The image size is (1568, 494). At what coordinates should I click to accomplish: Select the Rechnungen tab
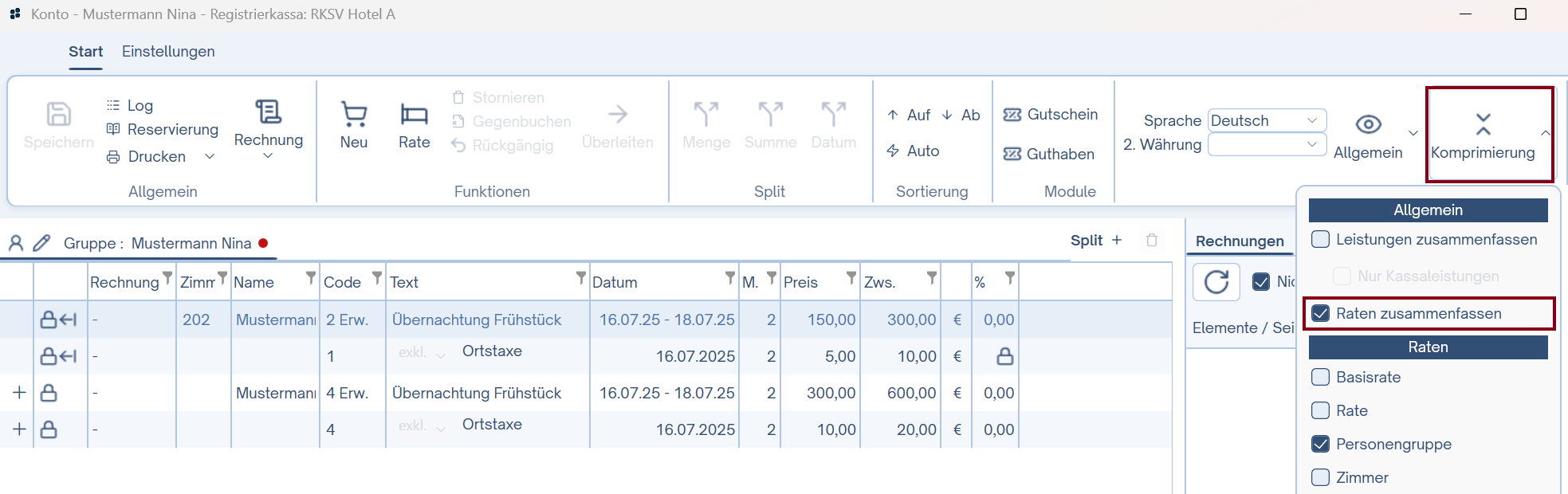click(x=1240, y=241)
